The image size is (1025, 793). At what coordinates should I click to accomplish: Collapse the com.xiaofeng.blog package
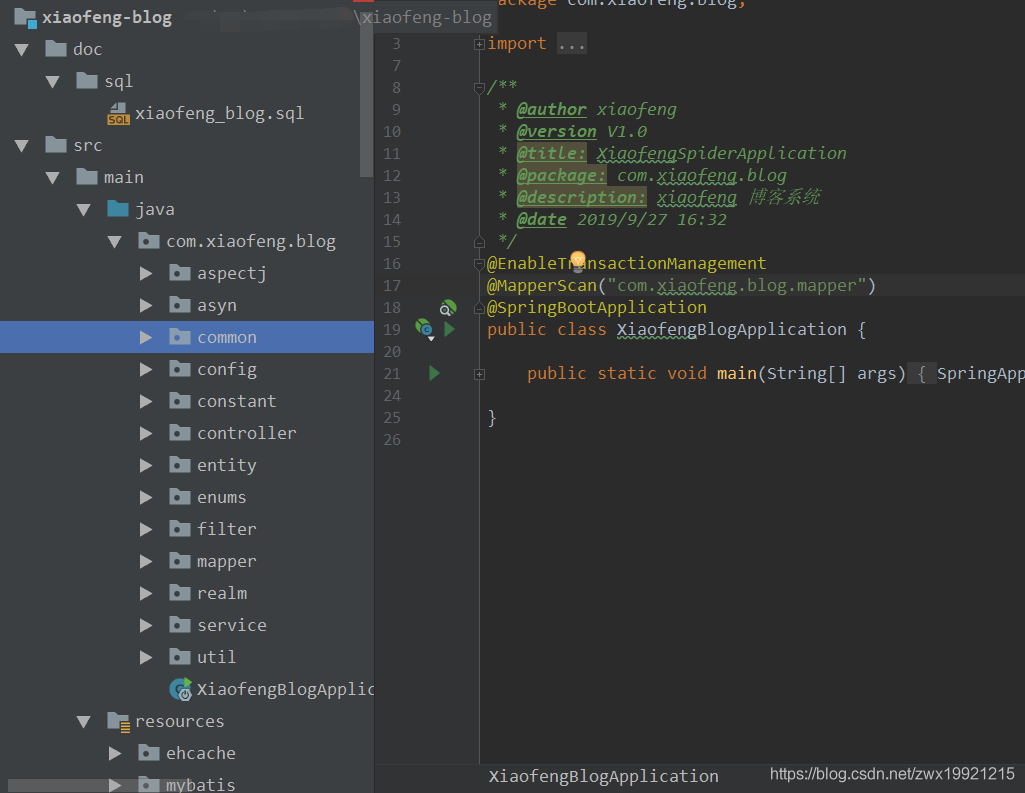coord(115,240)
